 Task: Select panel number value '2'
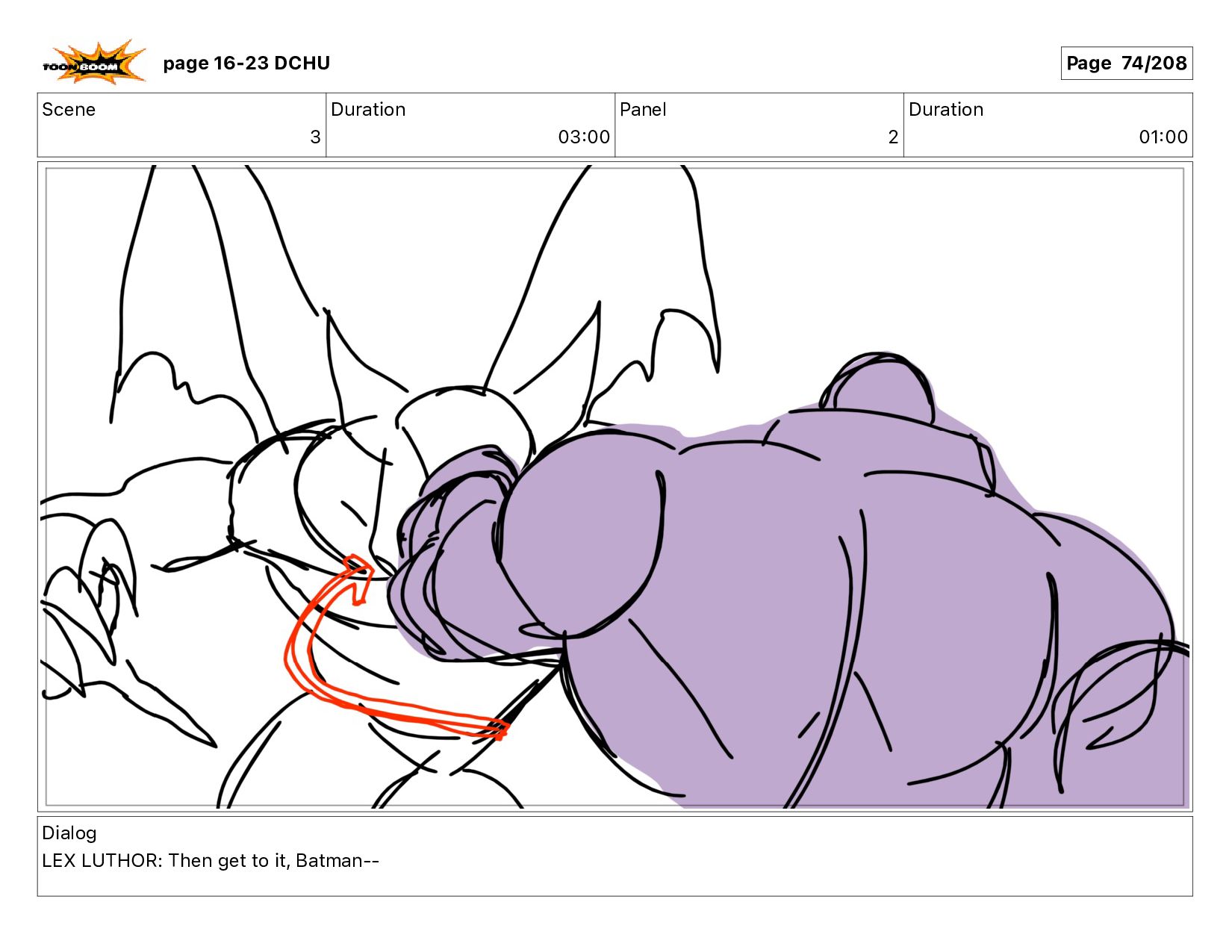click(x=893, y=137)
